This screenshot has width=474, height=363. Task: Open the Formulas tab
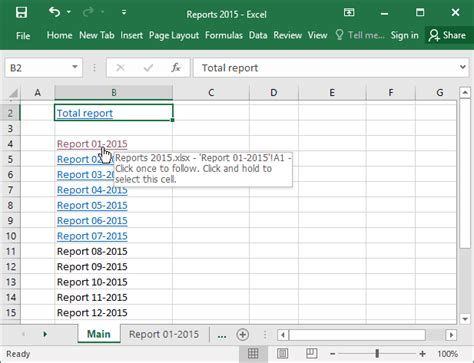pos(224,35)
